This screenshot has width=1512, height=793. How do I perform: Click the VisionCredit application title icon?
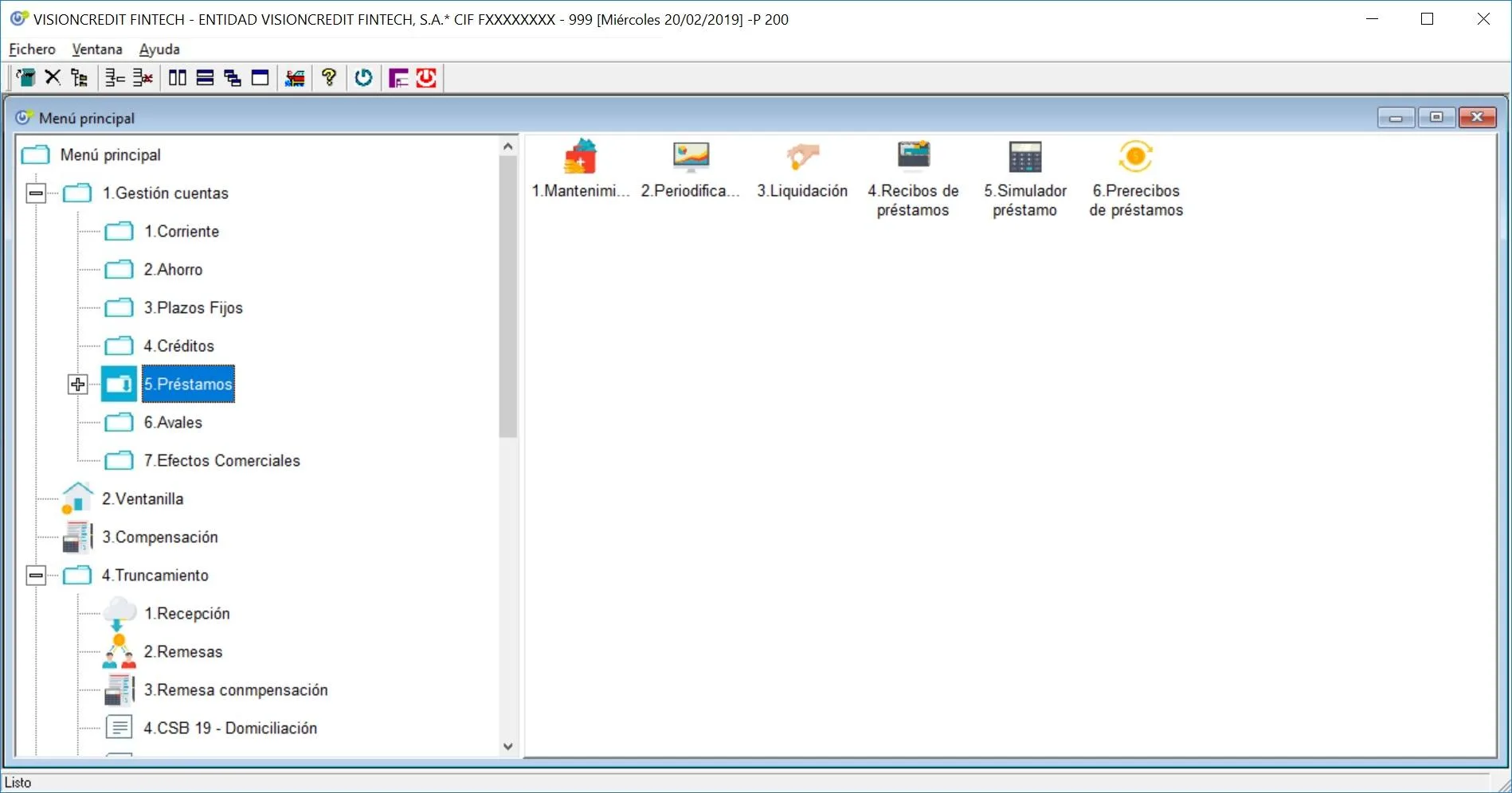(x=18, y=19)
